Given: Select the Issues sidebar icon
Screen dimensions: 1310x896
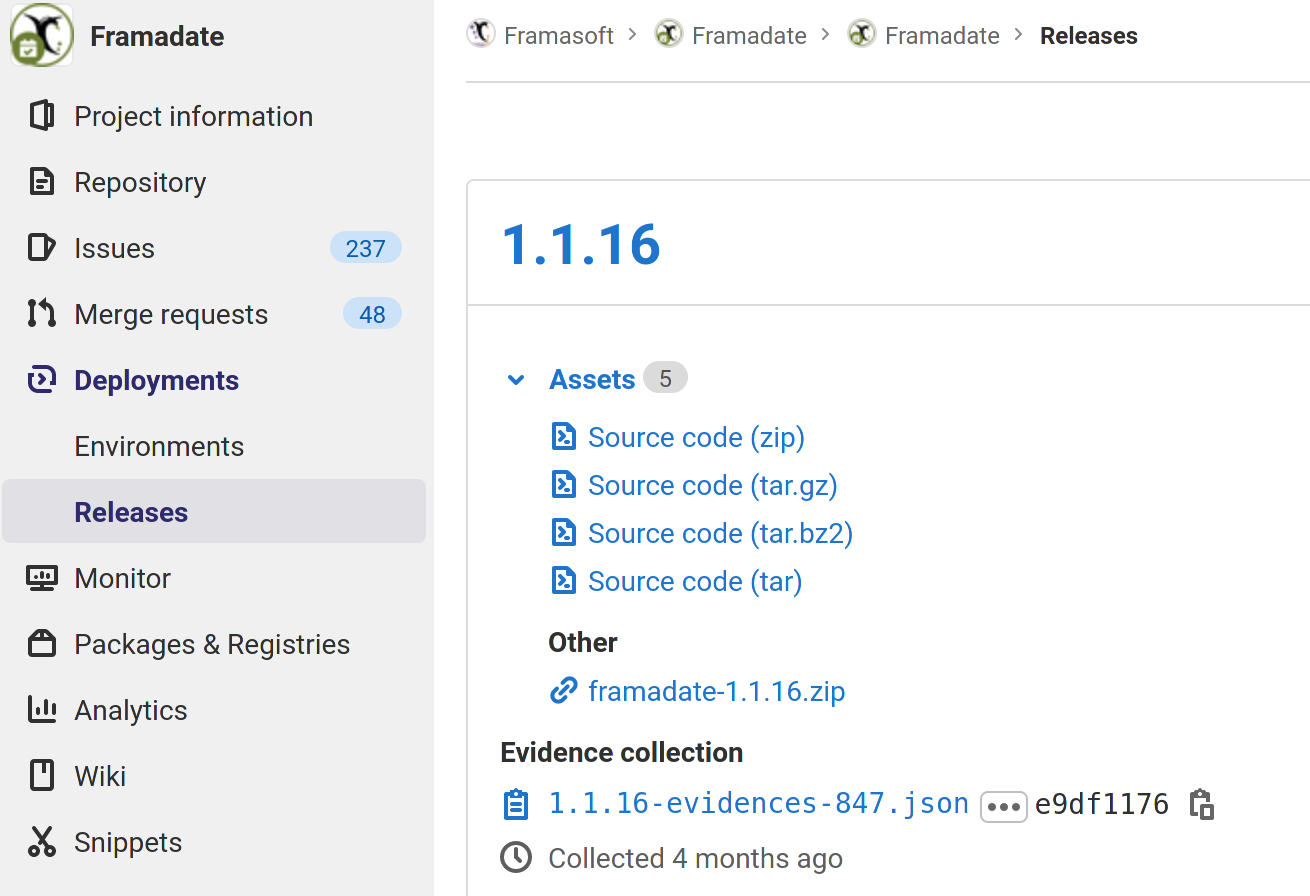Looking at the screenshot, I should [41, 248].
